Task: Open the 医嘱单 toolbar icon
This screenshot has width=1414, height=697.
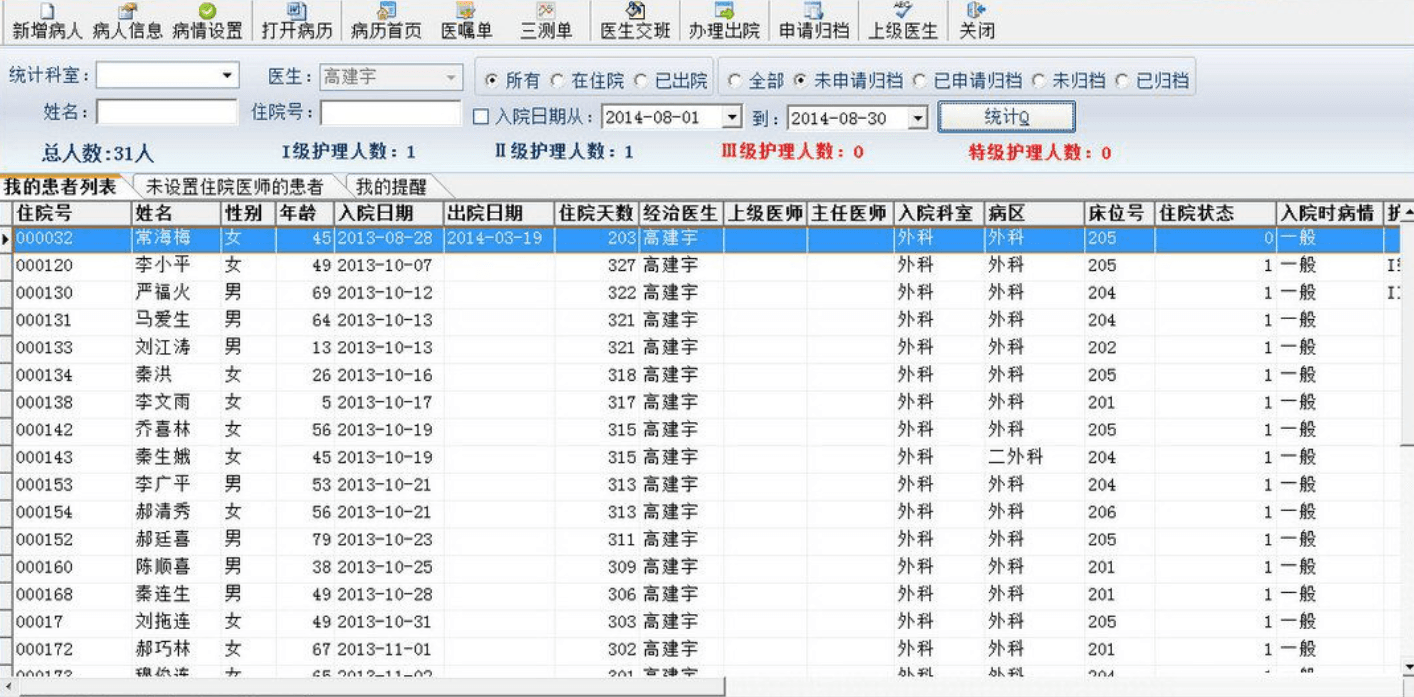Action: point(467,21)
